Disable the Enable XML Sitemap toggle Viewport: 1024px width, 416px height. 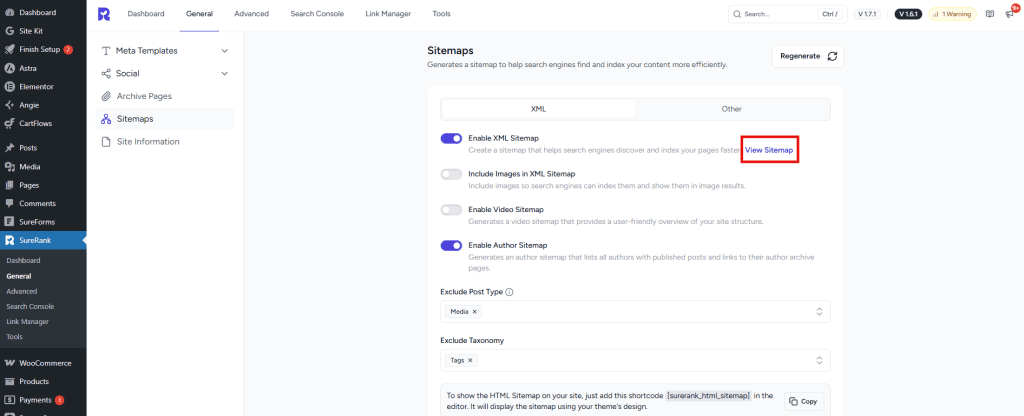[451, 138]
